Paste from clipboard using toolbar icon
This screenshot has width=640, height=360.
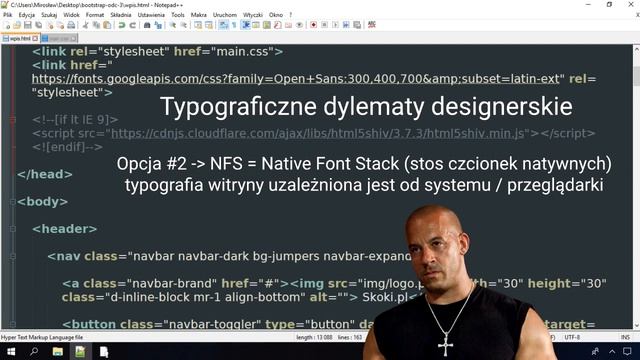[x=107, y=25]
